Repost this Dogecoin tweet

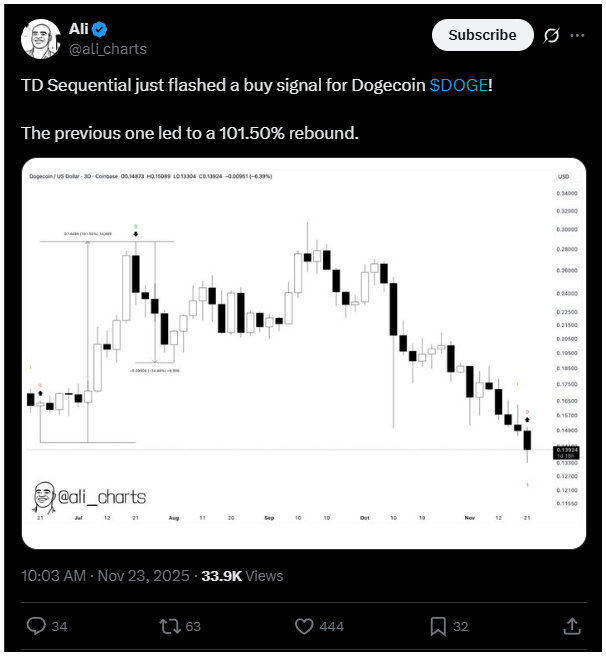tap(170, 626)
